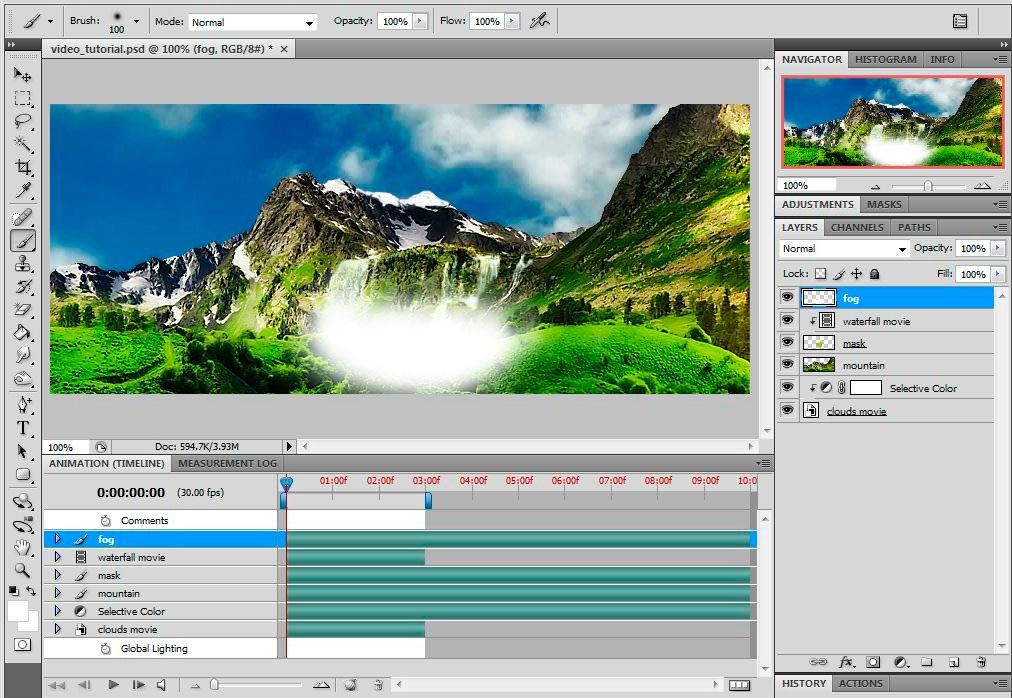Select the Crop tool

point(23,167)
